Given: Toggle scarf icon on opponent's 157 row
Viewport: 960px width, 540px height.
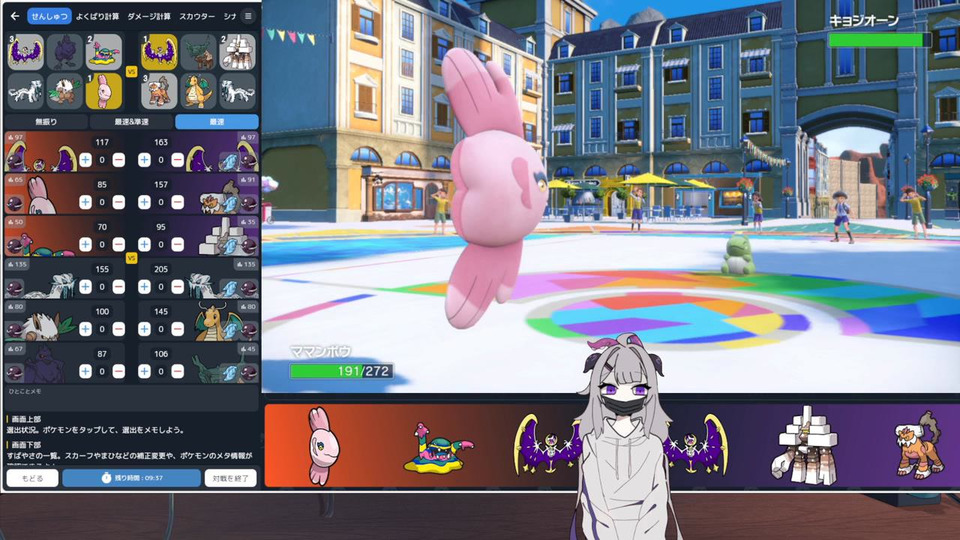Looking at the screenshot, I should click(x=230, y=203).
